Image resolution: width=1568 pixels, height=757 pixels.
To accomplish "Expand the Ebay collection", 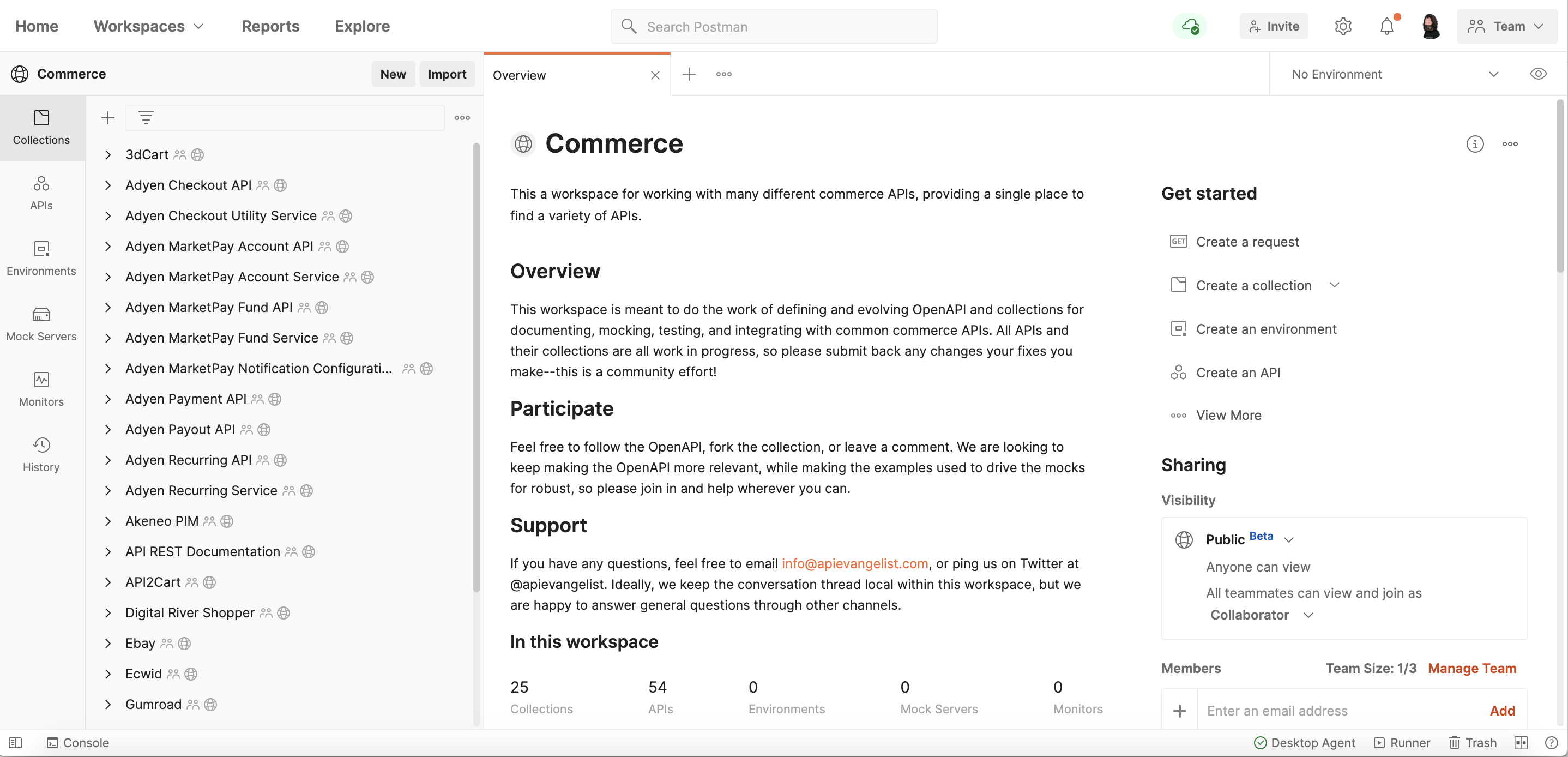I will [x=108, y=644].
